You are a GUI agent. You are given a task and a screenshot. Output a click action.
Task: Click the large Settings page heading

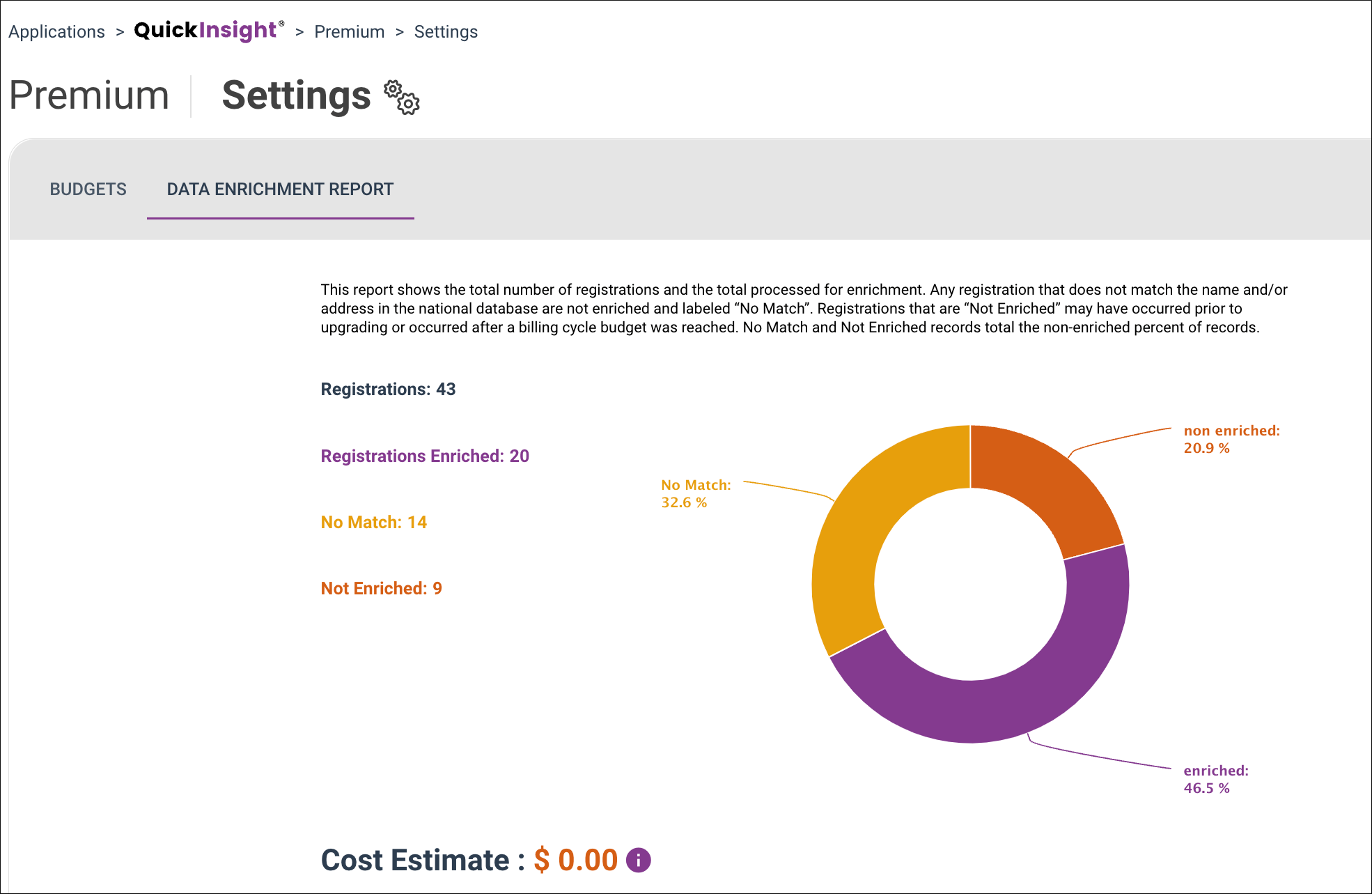(x=296, y=95)
